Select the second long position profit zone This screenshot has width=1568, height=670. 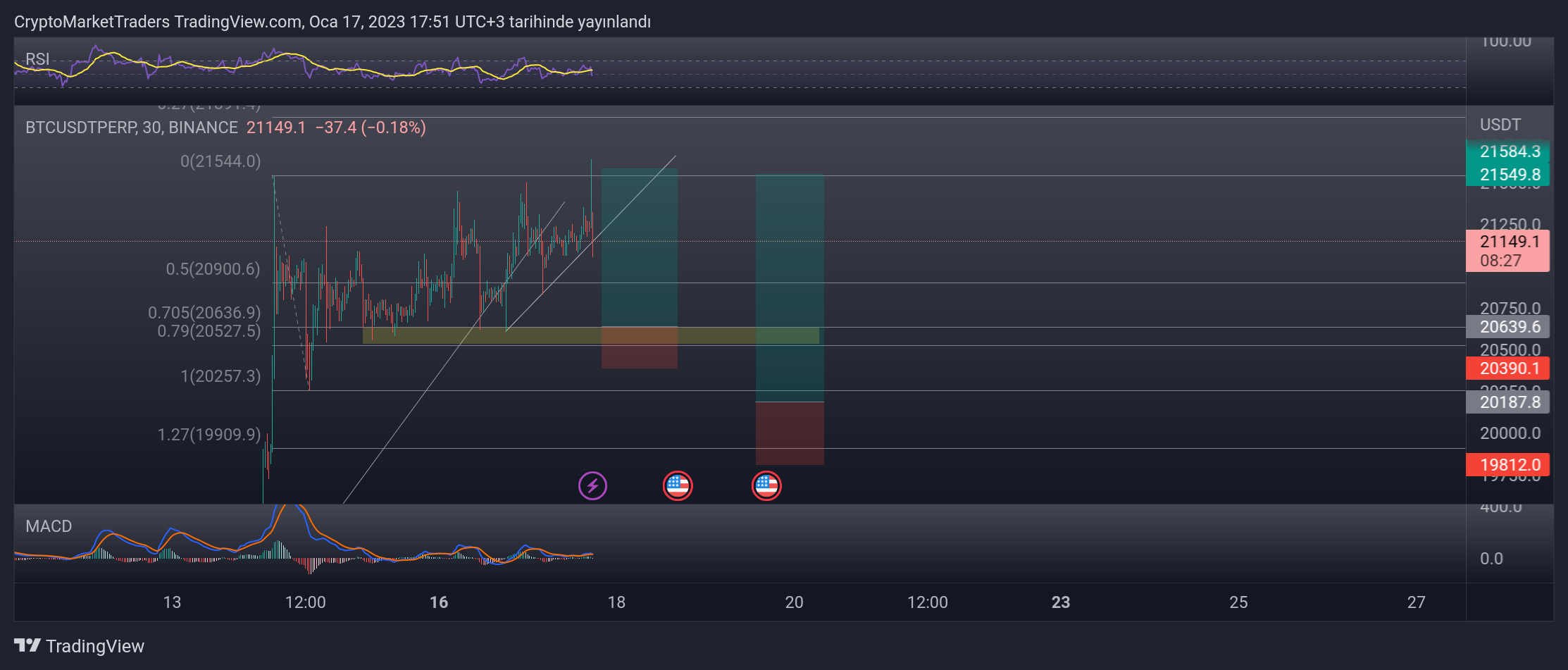click(x=790, y=288)
